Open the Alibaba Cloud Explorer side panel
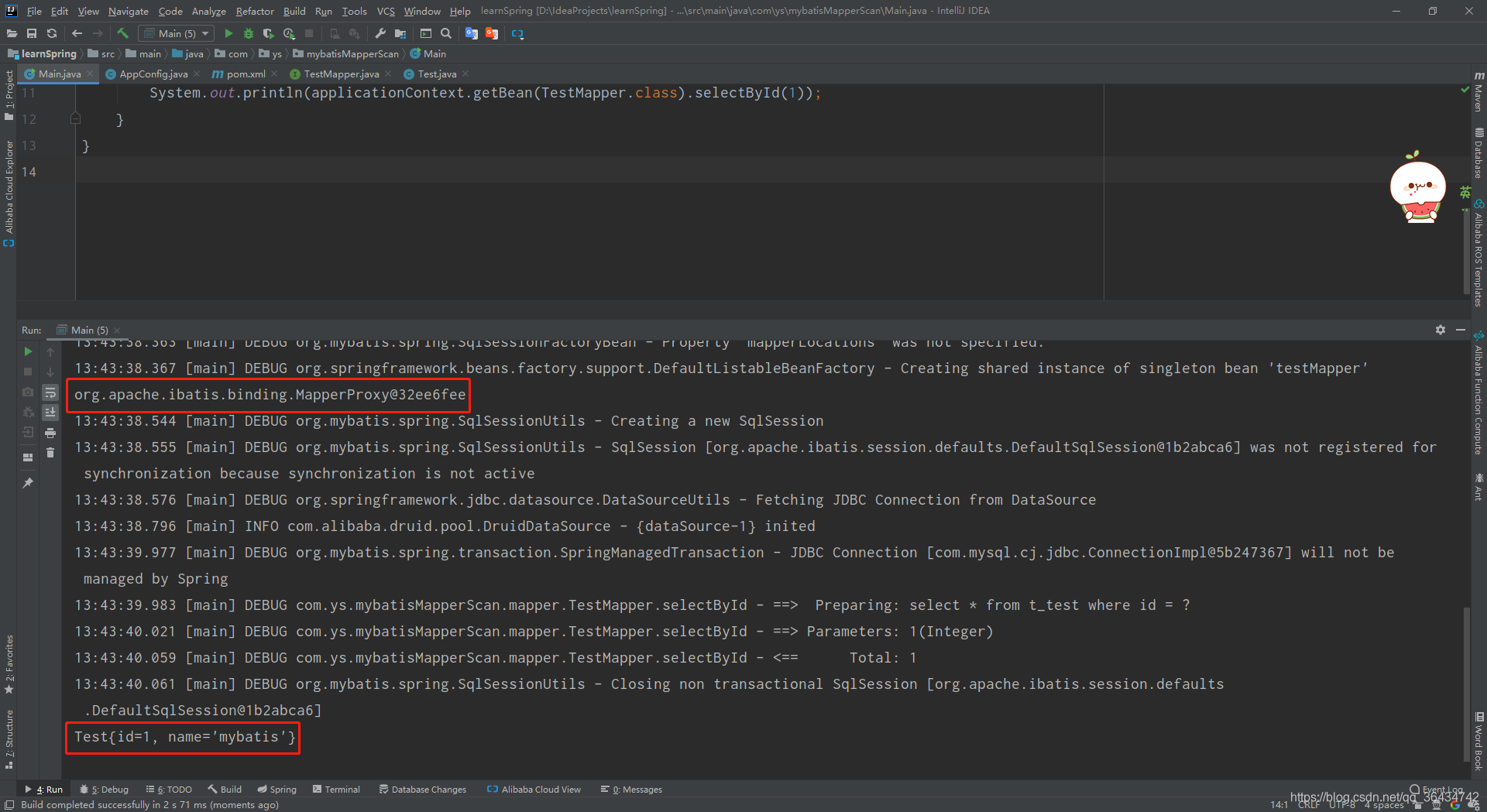 9,194
